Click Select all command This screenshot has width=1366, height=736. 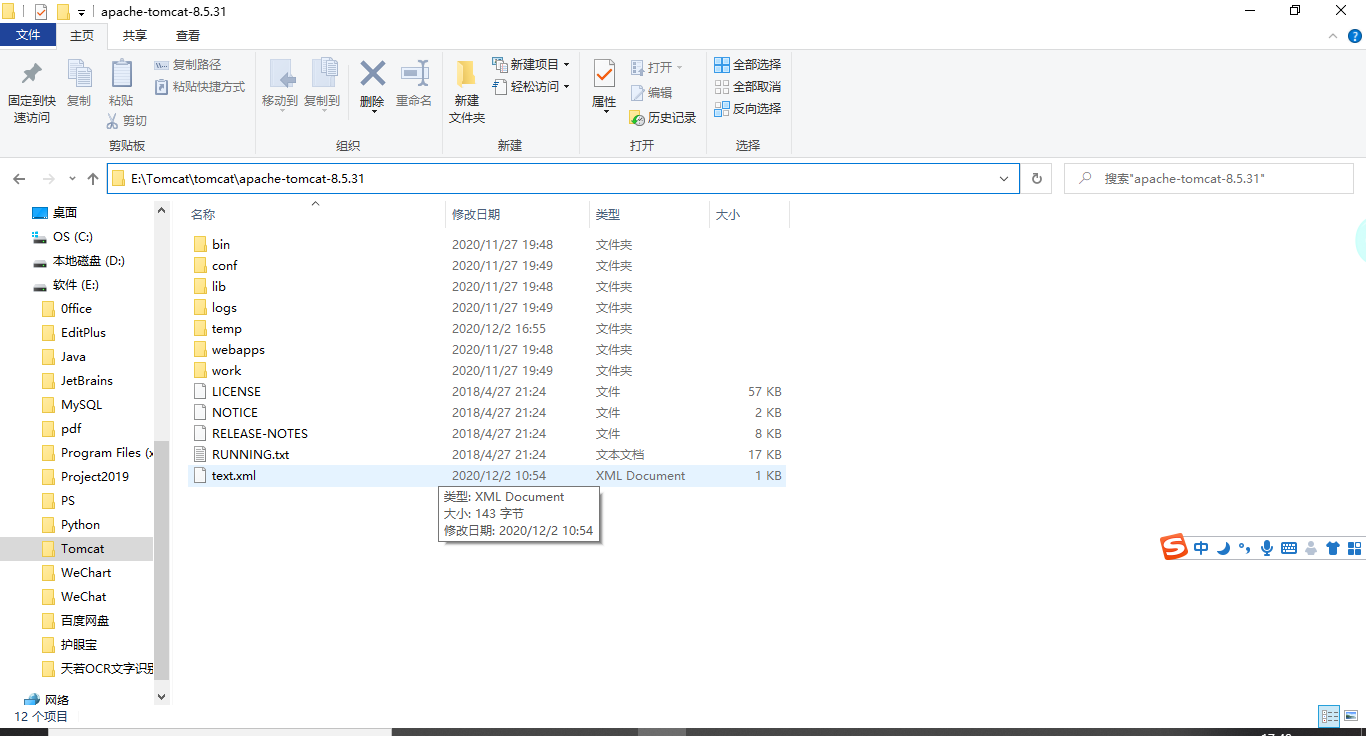click(747, 65)
